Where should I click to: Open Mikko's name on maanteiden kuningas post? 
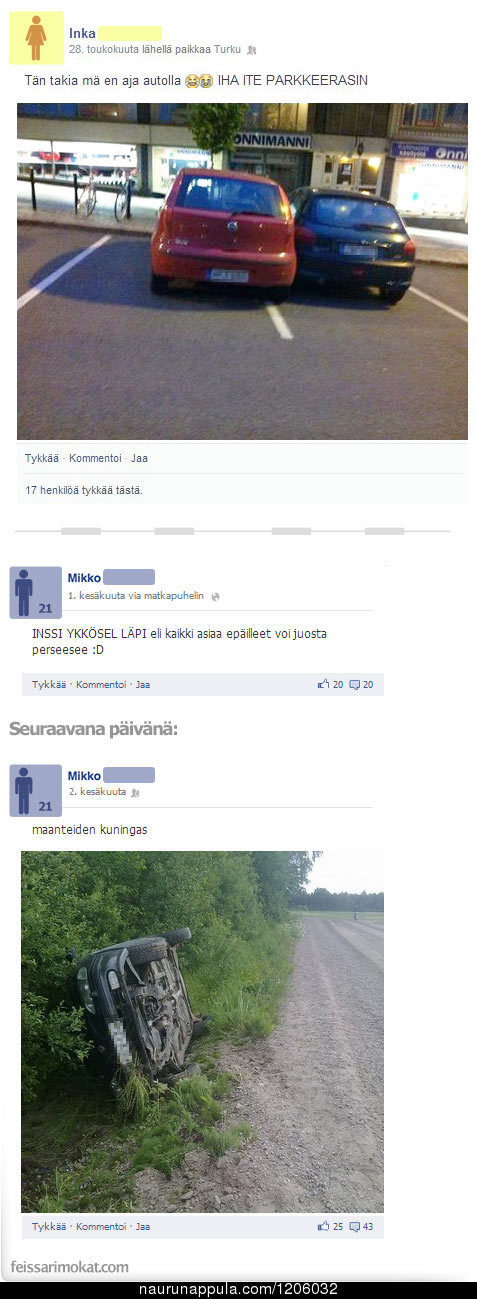84,775
